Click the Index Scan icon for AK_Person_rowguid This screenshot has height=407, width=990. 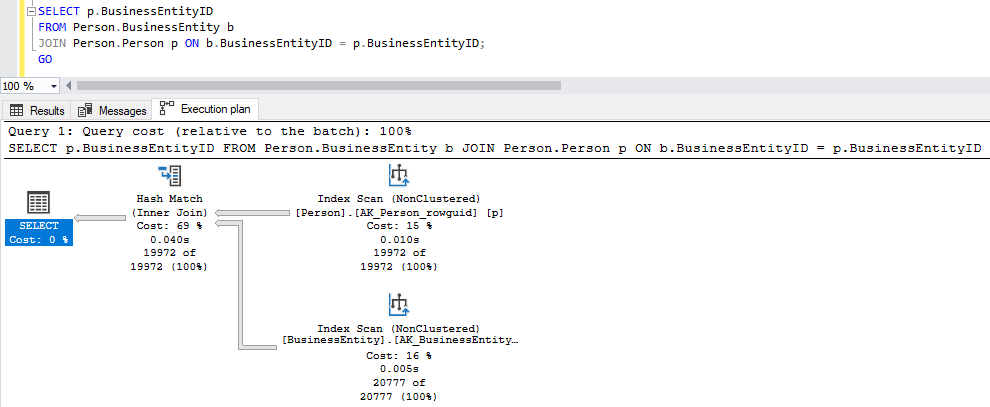pos(398,176)
